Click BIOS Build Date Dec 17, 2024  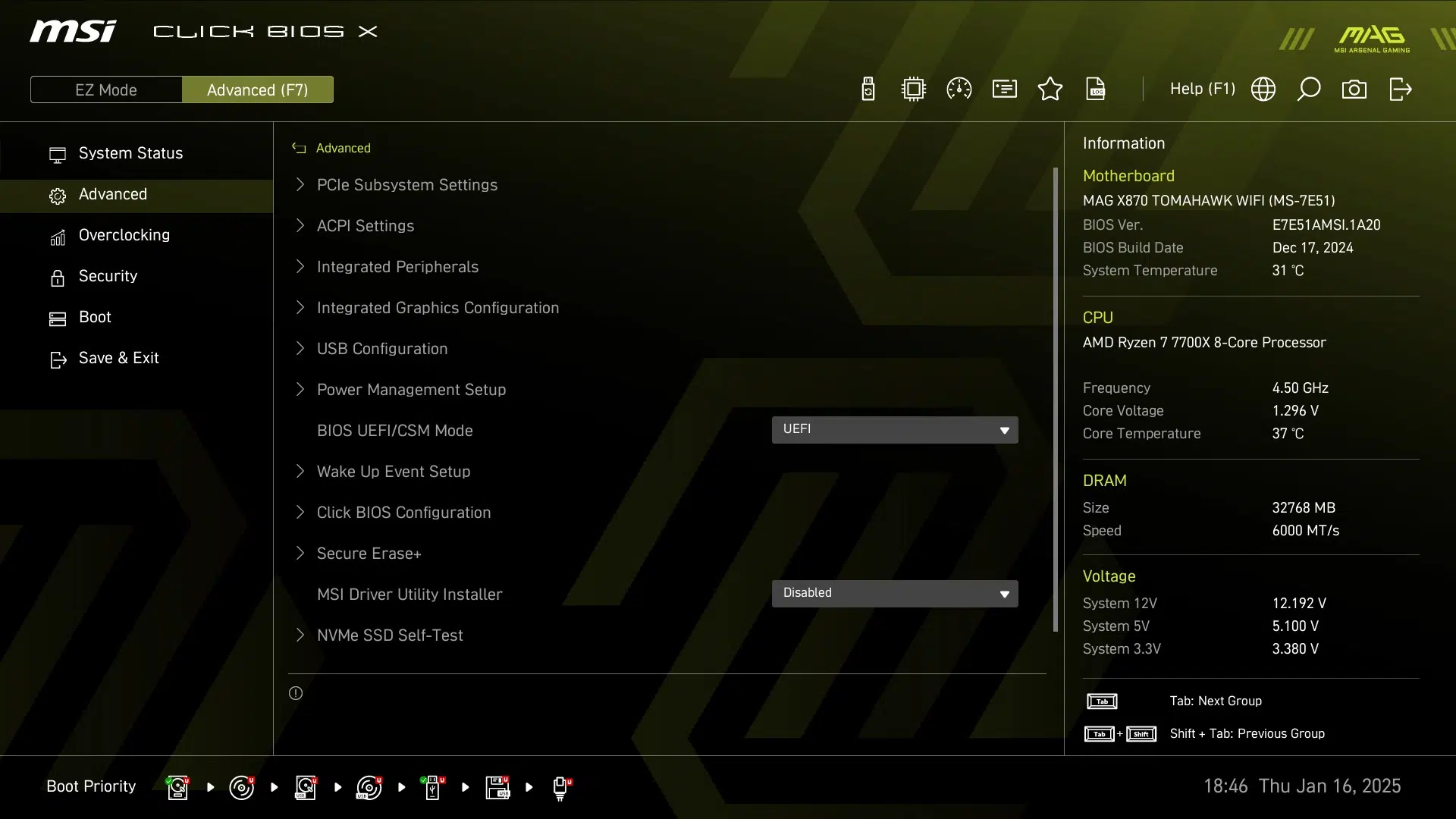pos(1313,248)
